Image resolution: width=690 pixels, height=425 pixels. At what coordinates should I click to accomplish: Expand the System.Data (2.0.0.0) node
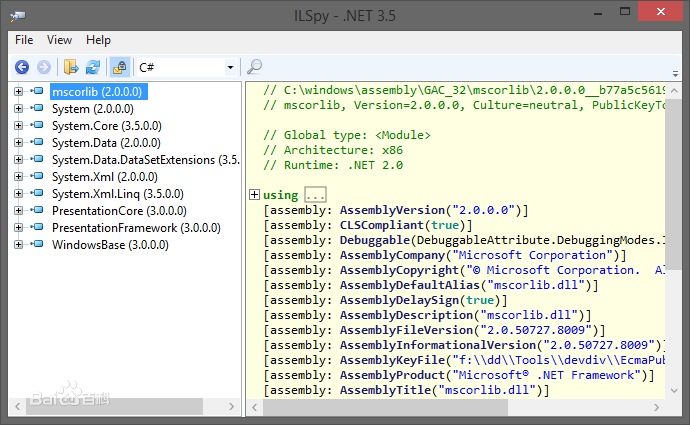tap(18, 143)
